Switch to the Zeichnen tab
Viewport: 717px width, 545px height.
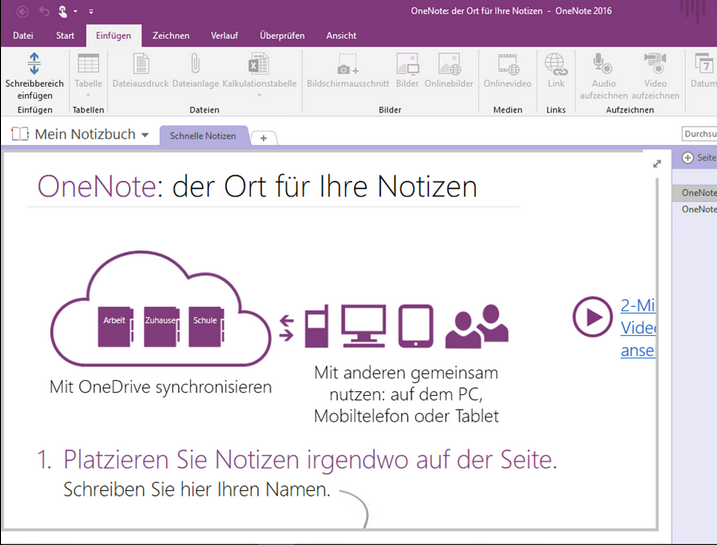pos(171,35)
